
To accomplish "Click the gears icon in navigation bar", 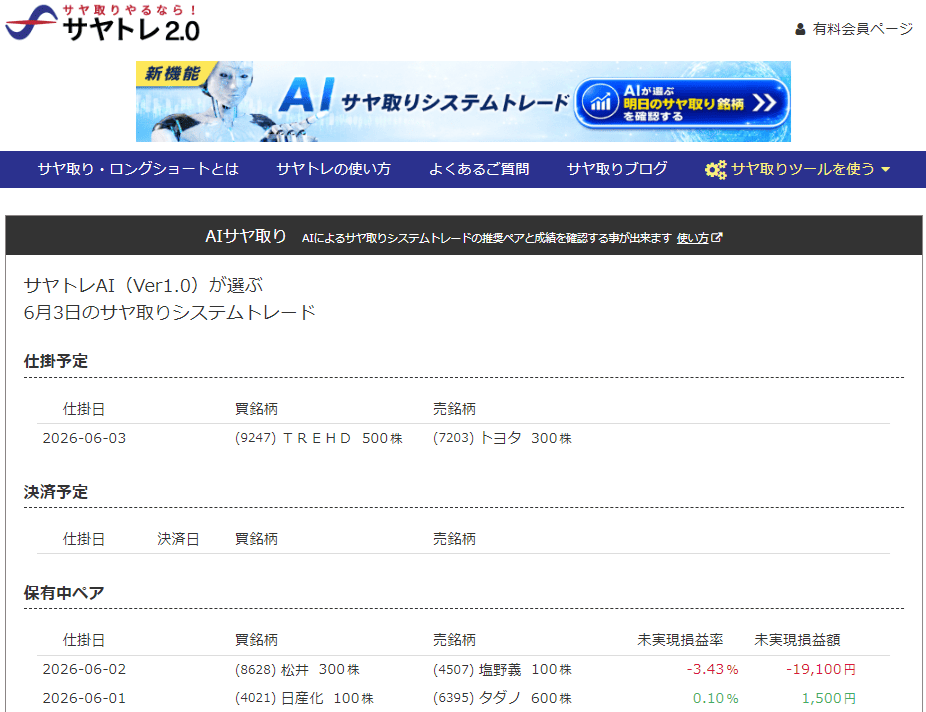I will [x=715, y=170].
